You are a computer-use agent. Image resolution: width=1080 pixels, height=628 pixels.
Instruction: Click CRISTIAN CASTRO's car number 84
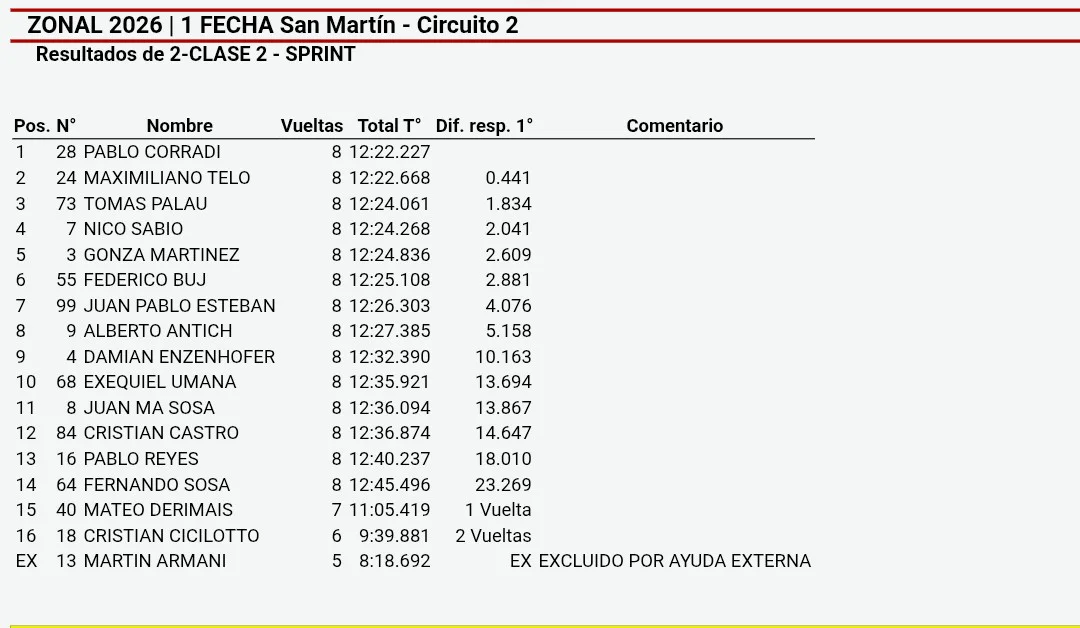click(66, 433)
